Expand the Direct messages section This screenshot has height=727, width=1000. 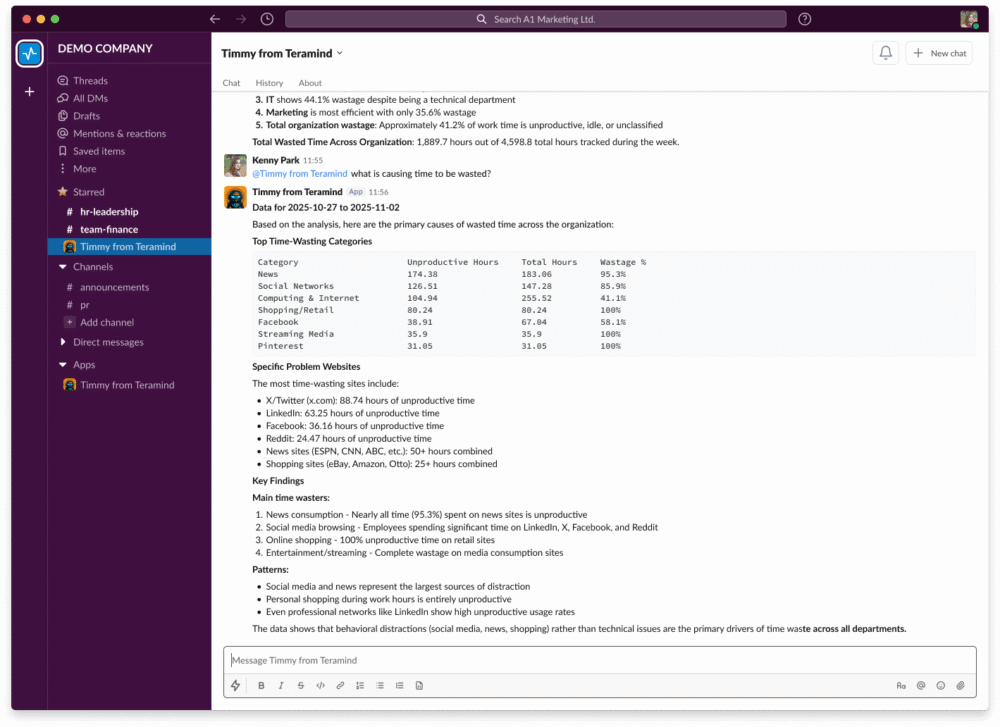tap(62, 342)
